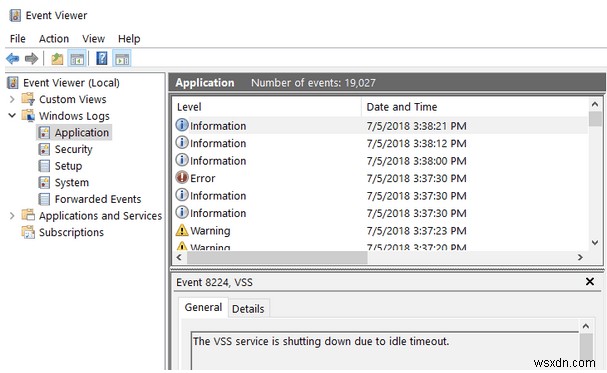Click the Applications and Services folder icon

pyautogui.click(x=28, y=215)
